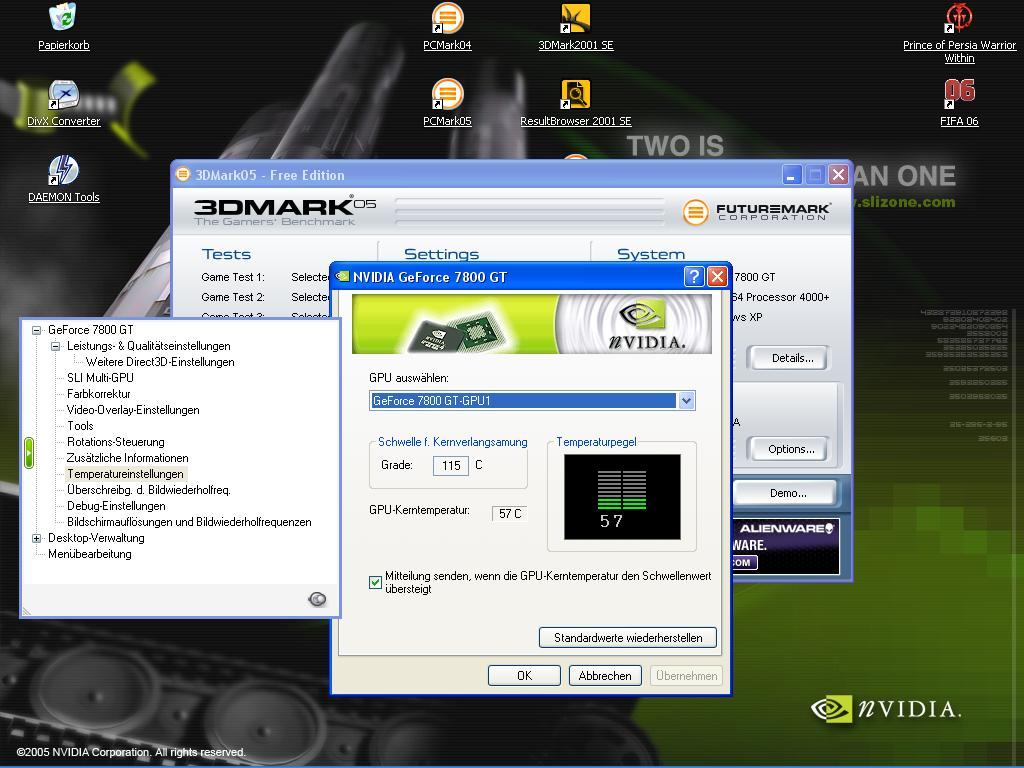Viewport: 1024px width, 768px height.
Task: Open the GPU auswählen dropdown
Action: pyautogui.click(x=686, y=400)
